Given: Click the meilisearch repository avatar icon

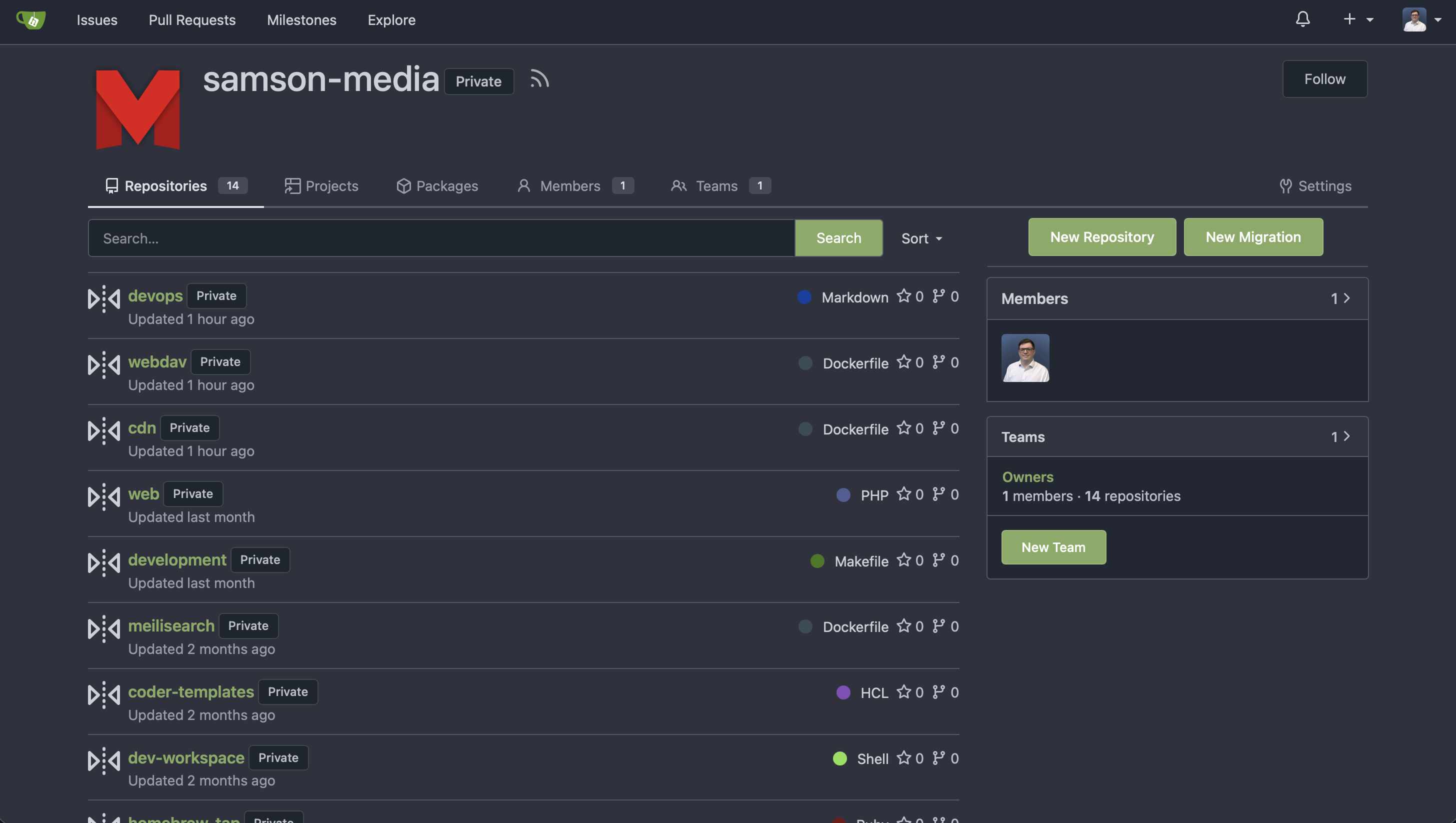Looking at the screenshot, I should [104, 628].
